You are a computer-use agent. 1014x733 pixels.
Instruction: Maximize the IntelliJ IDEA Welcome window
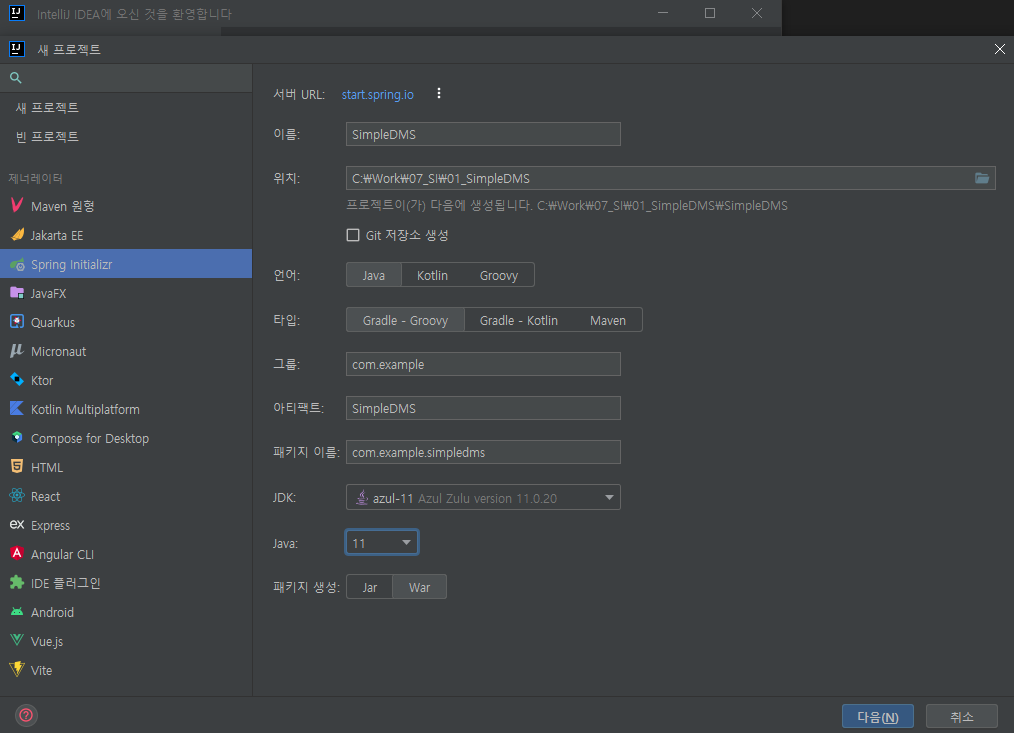709,13
